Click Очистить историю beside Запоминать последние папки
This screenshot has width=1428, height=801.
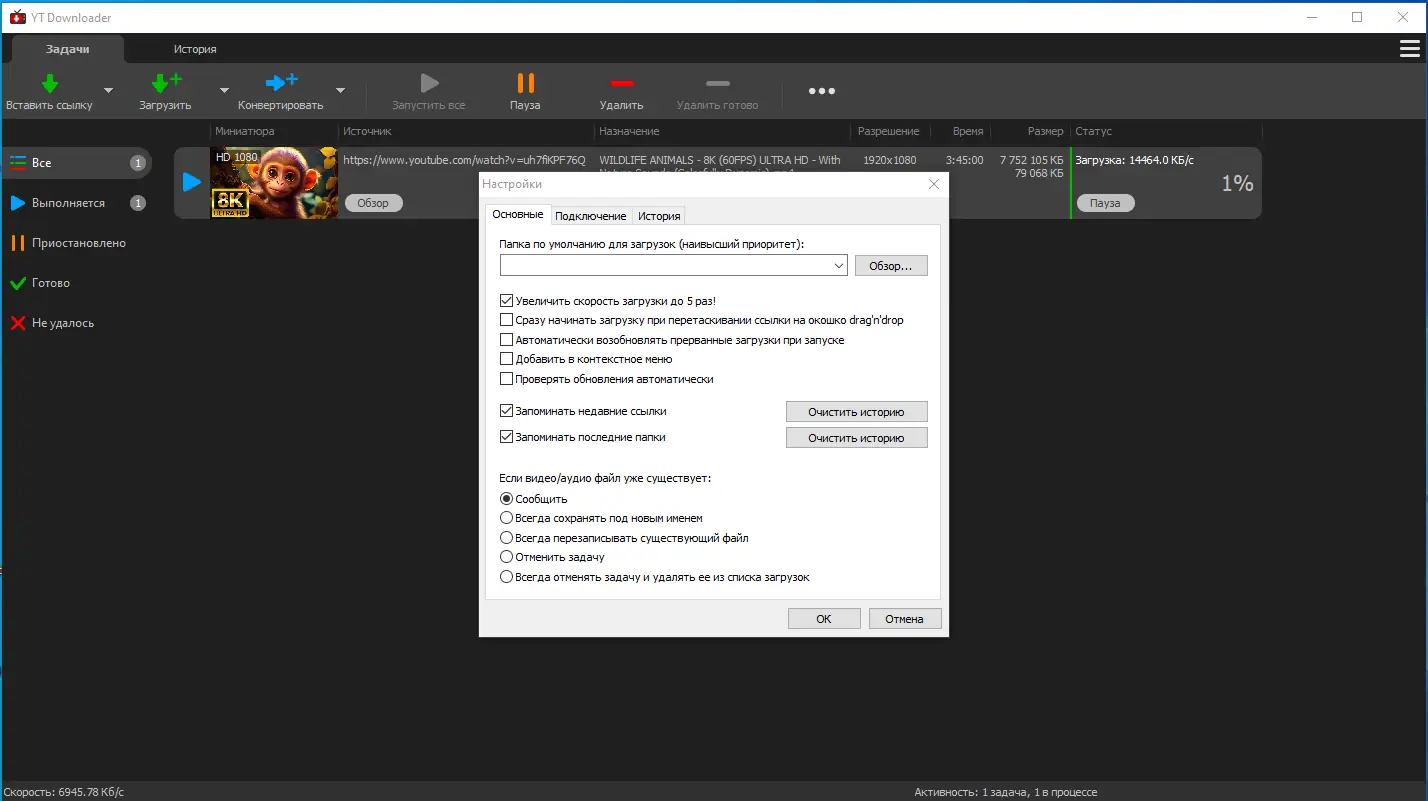(x=856, y=438)
